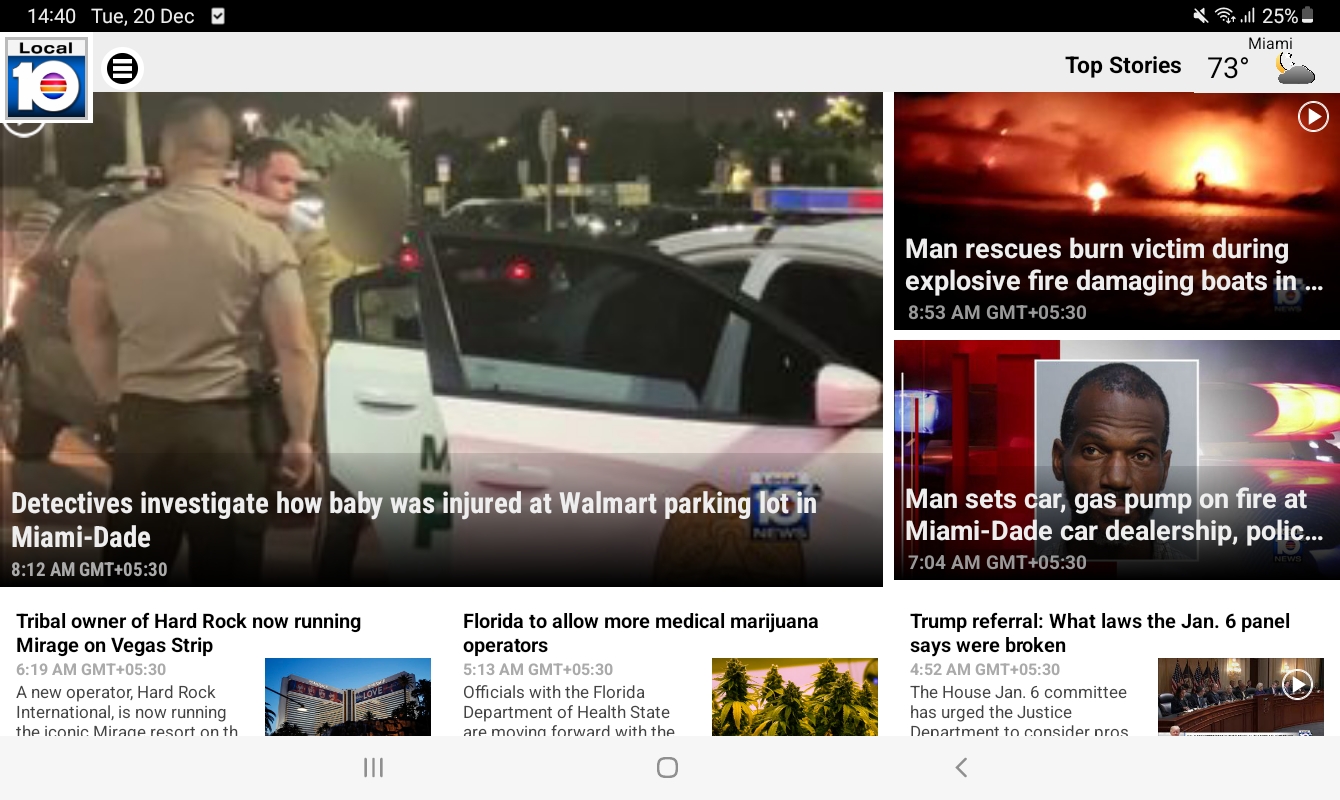This screenshot has width=1340, height=800.
Task: Tap the 8:12 AM GMT+05:30 timestamp
Action: coord(89,570)
